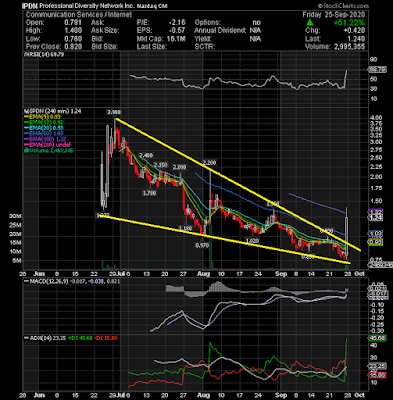Viewport: 393px width, 400px height.
Task: Click the Ask Size label
Action: (104, 31)
